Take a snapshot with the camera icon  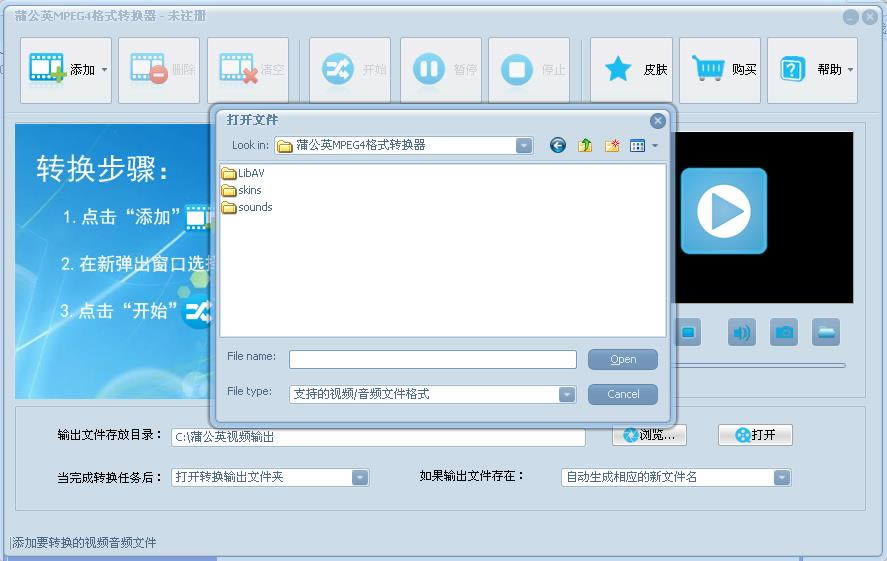784,332
